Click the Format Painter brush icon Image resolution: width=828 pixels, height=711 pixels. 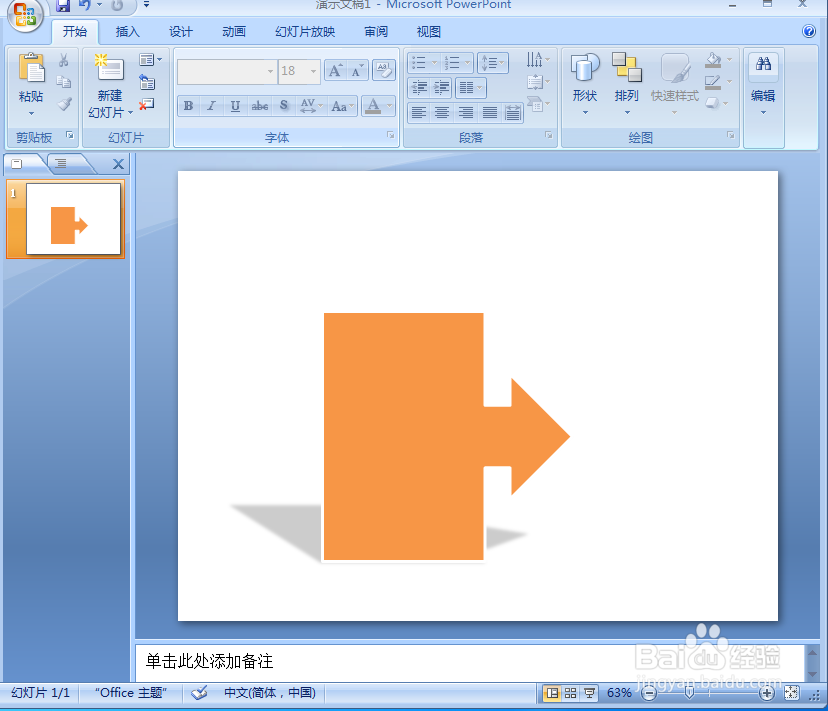(x=64, y=104)
